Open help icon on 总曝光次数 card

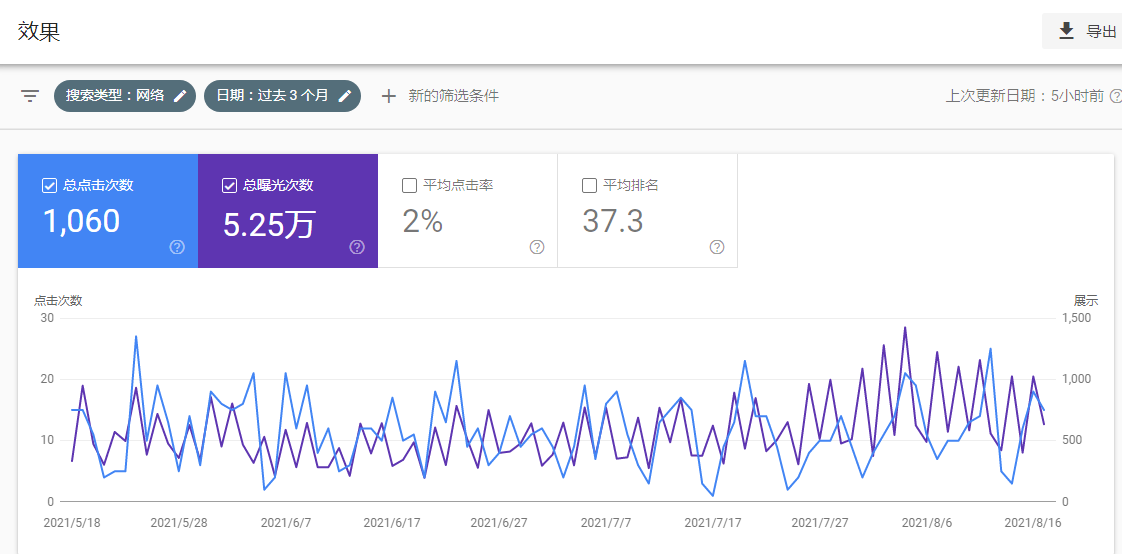(357, 247)
